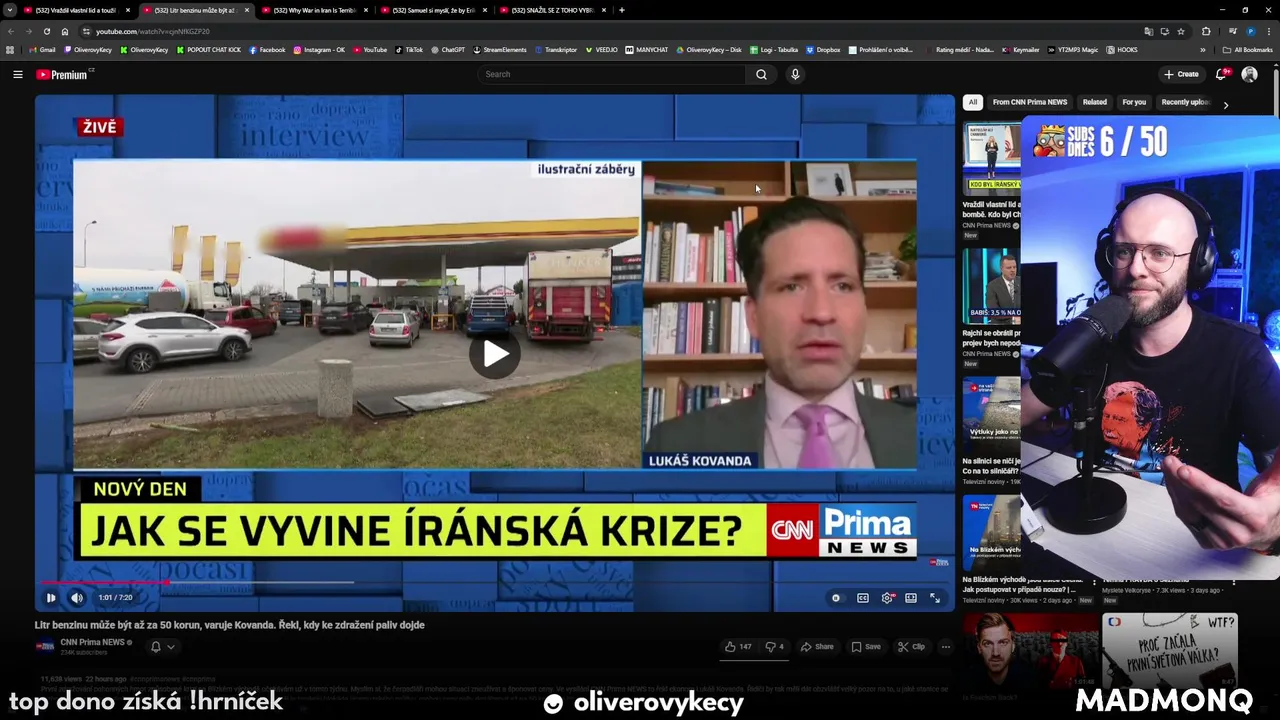The height and width of the screenshot is (720, 1280).
Task: Like the video with 147 likes
Action: (x=739, y=647)
